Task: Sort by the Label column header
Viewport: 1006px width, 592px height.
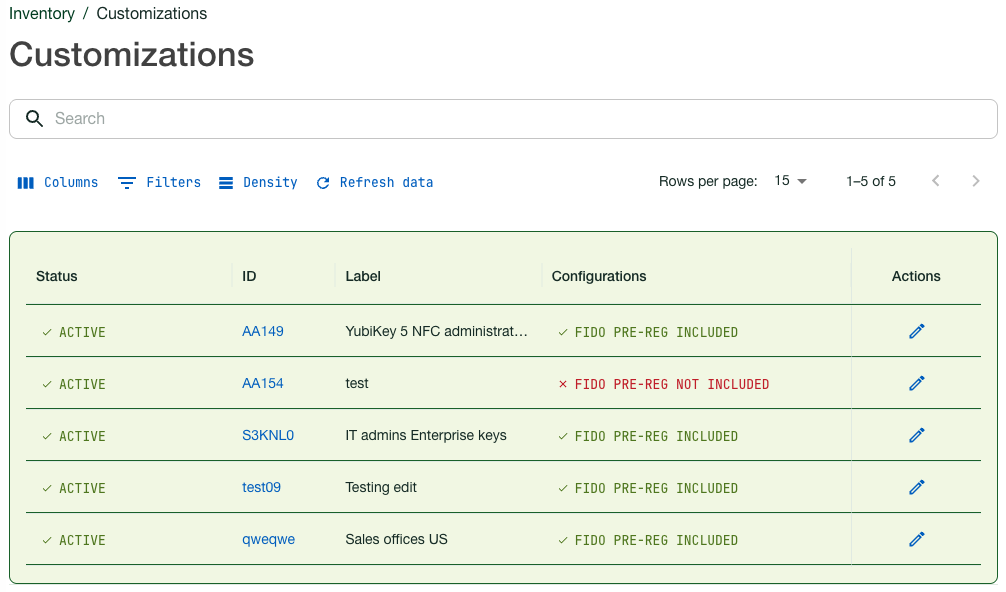Action: pyautogui.click(x=363, y=276)
